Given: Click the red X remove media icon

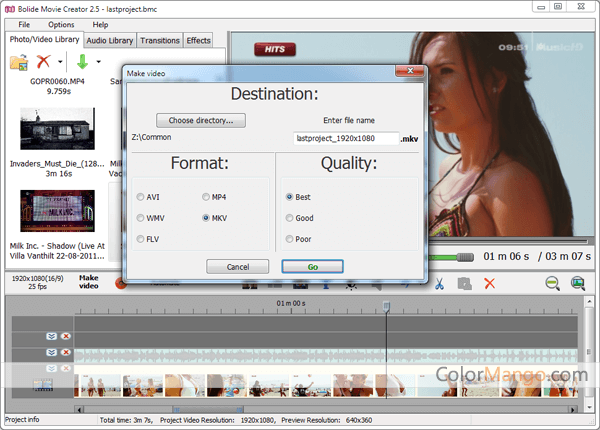Looking at the screenshot, I should click(x=43, y=62).
